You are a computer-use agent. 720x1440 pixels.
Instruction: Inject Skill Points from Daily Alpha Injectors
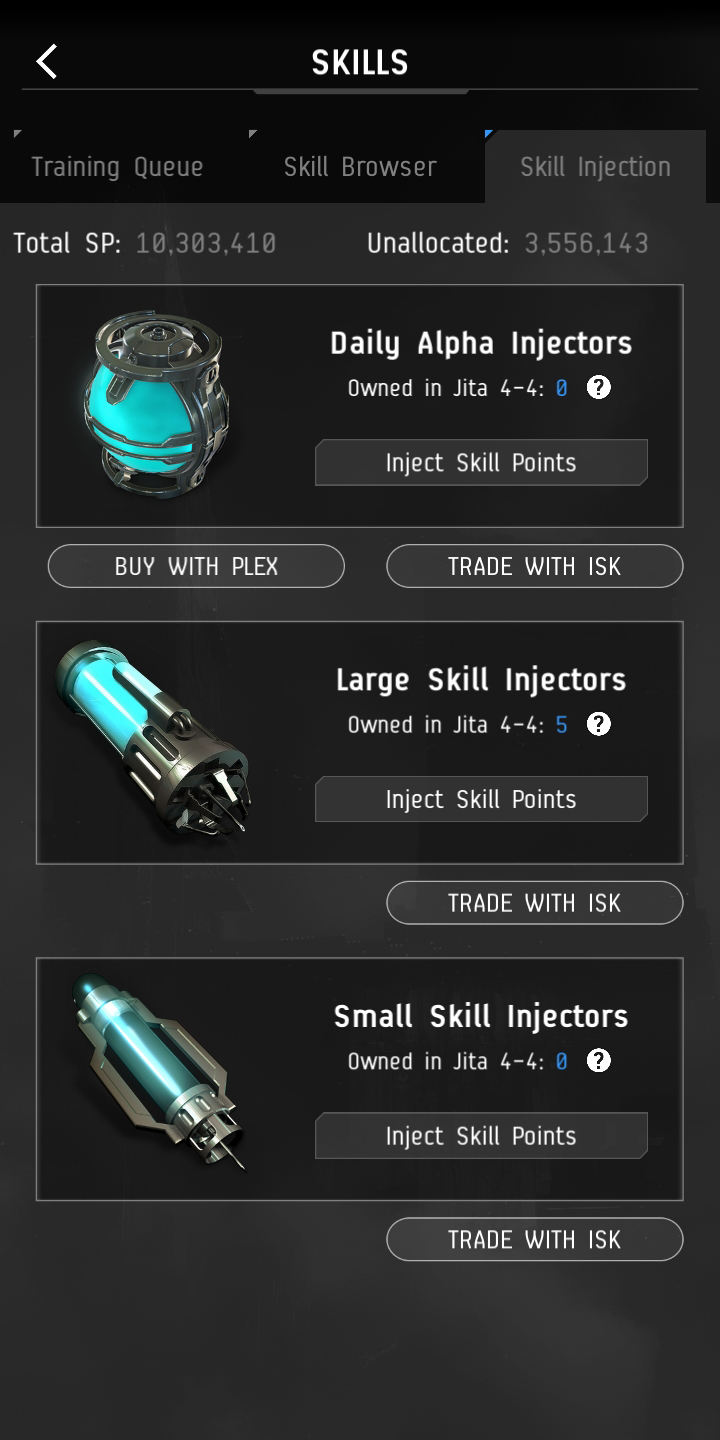481,463
